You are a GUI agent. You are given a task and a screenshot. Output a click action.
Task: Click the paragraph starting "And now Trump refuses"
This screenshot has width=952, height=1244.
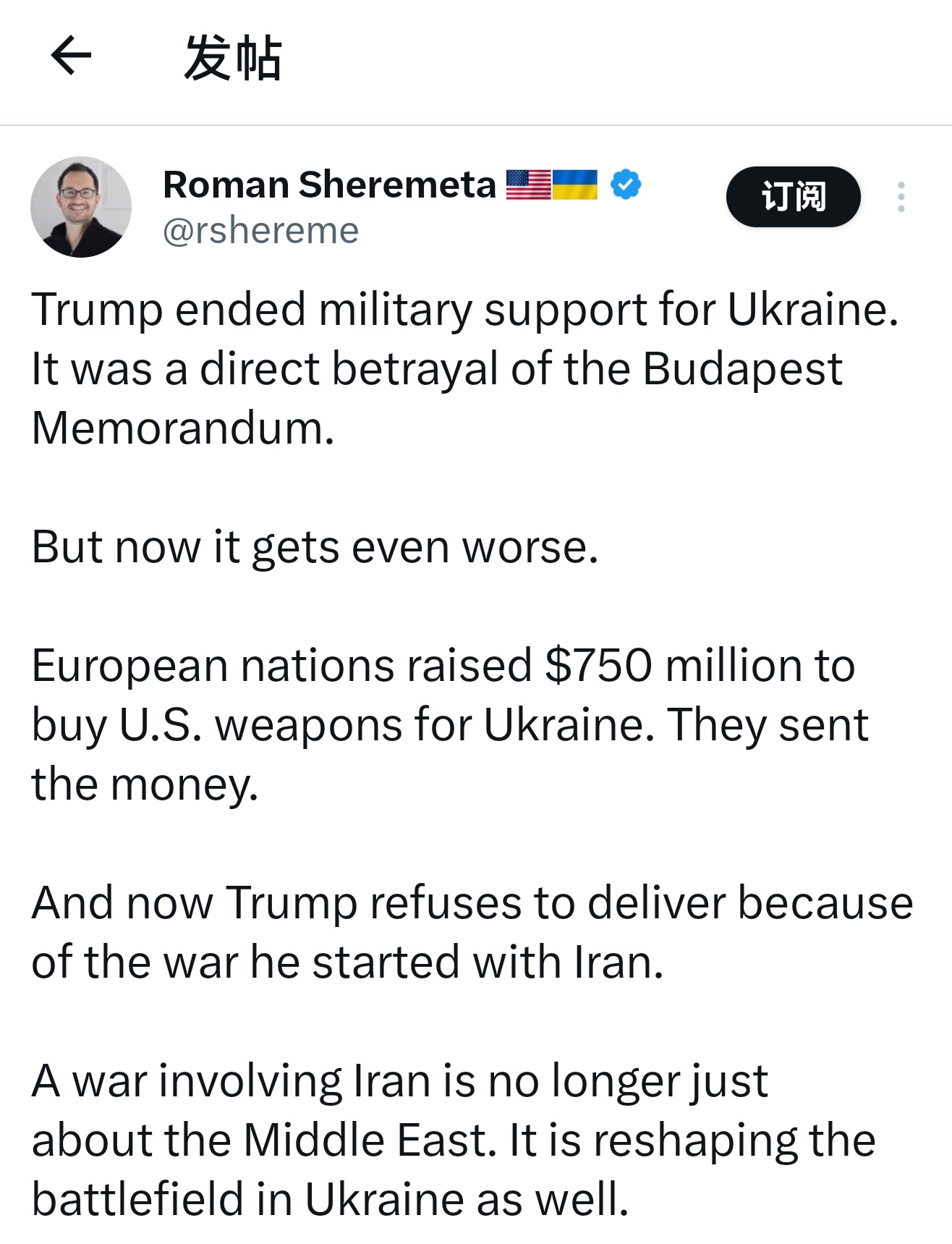coord(470,932)
